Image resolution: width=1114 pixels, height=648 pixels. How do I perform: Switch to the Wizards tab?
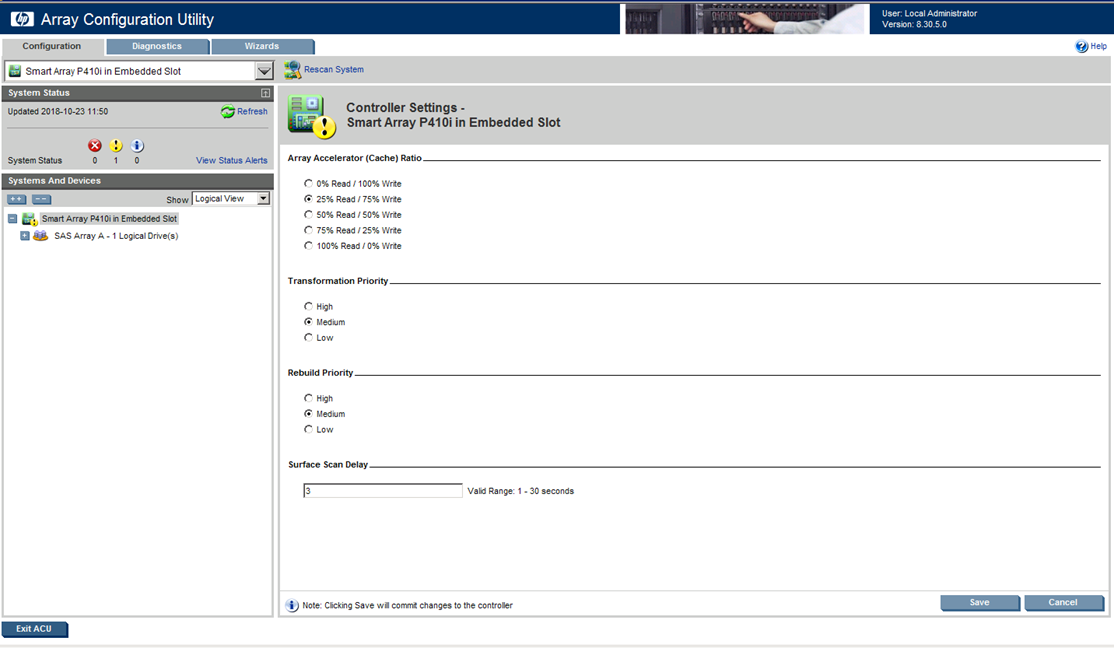point(262,46)
